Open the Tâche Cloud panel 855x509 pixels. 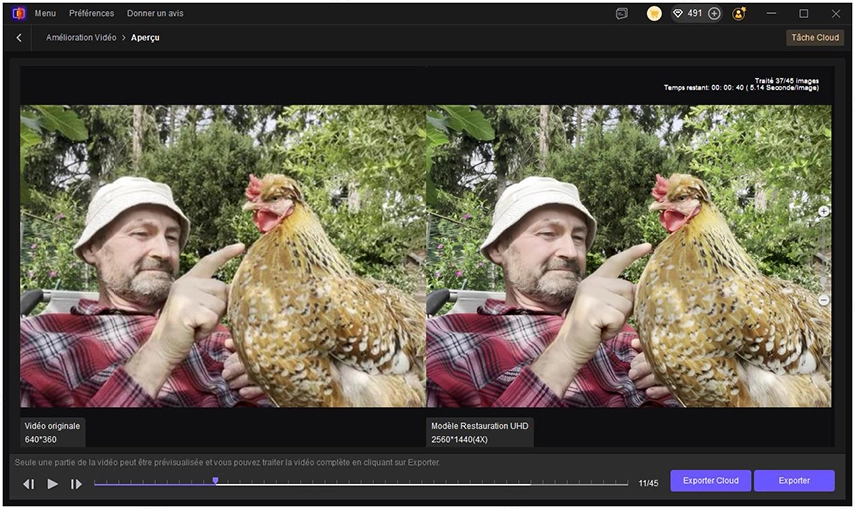pos(815,38)
